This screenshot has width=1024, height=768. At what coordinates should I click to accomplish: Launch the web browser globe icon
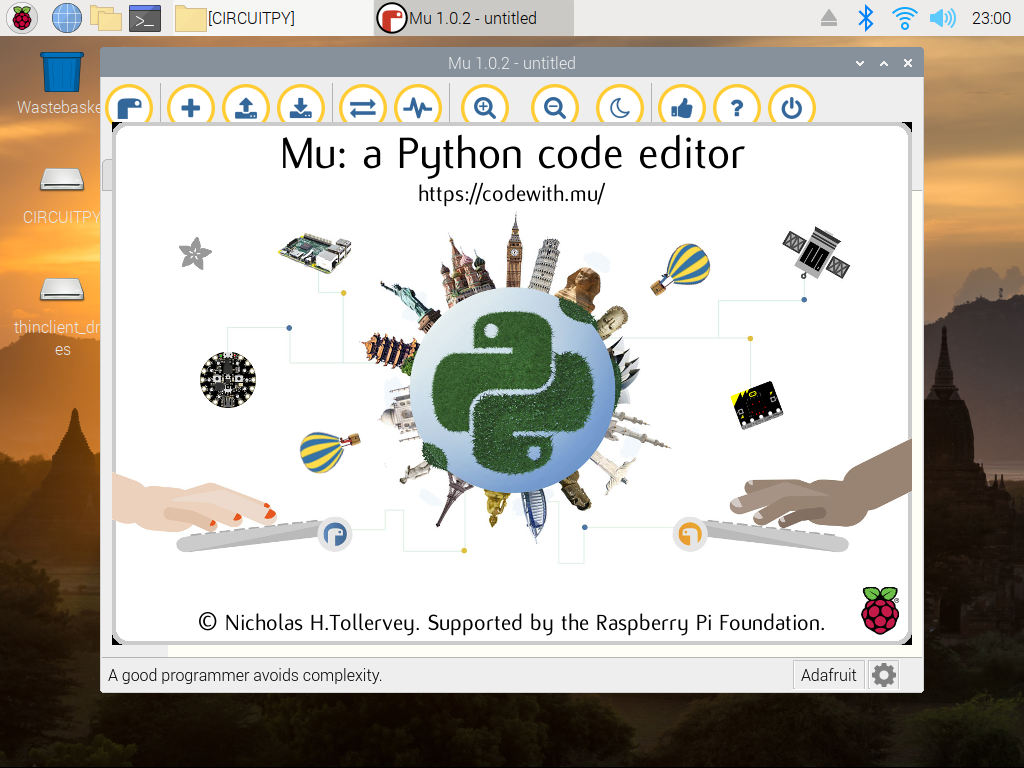67,18
